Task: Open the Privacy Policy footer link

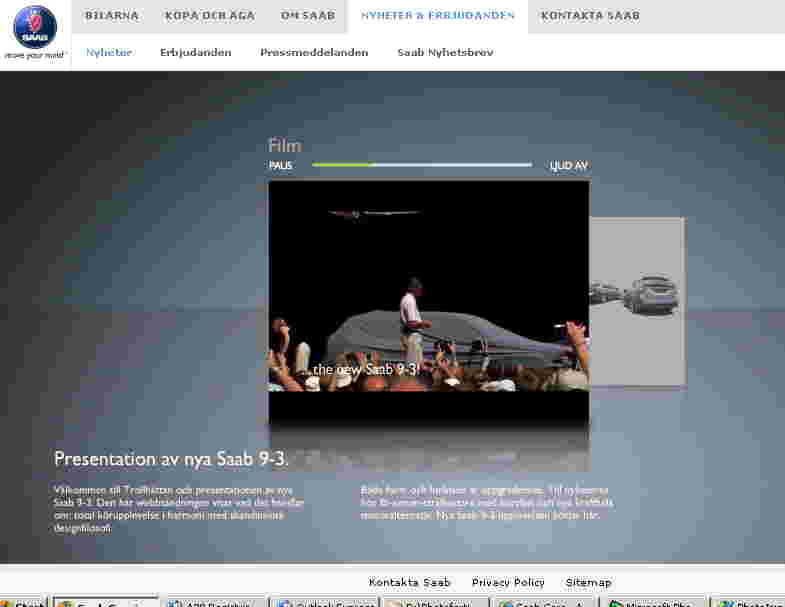Action: tap(508, 582)
